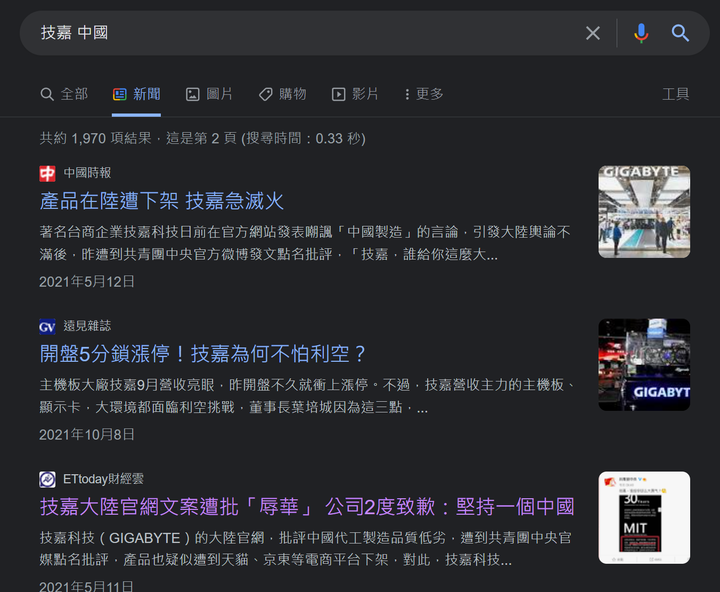
Task: Click the 遠見雜誌 source name
Action: click(87, 326)
